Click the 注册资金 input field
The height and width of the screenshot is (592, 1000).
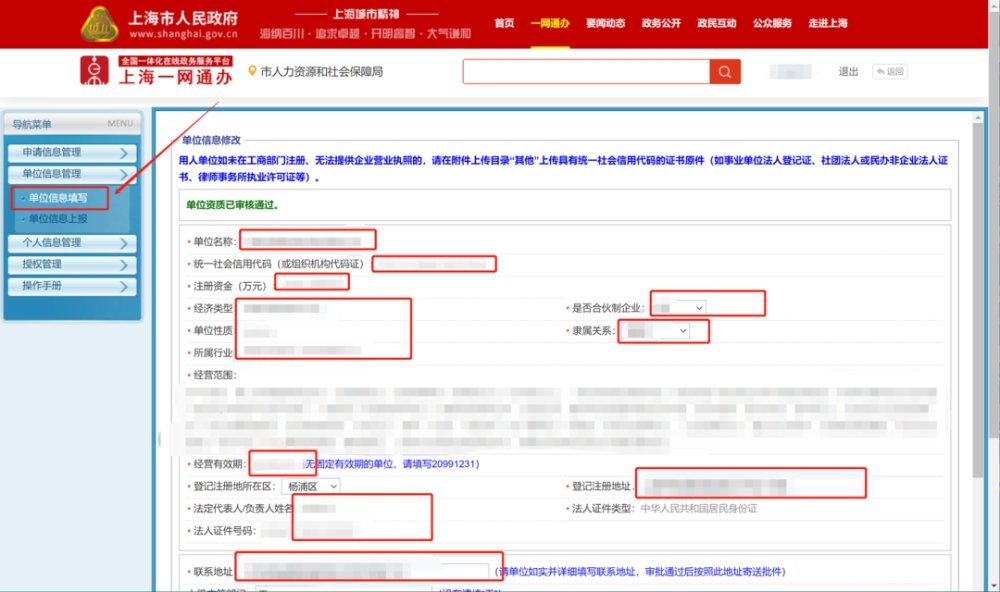[x=312, y=283]
